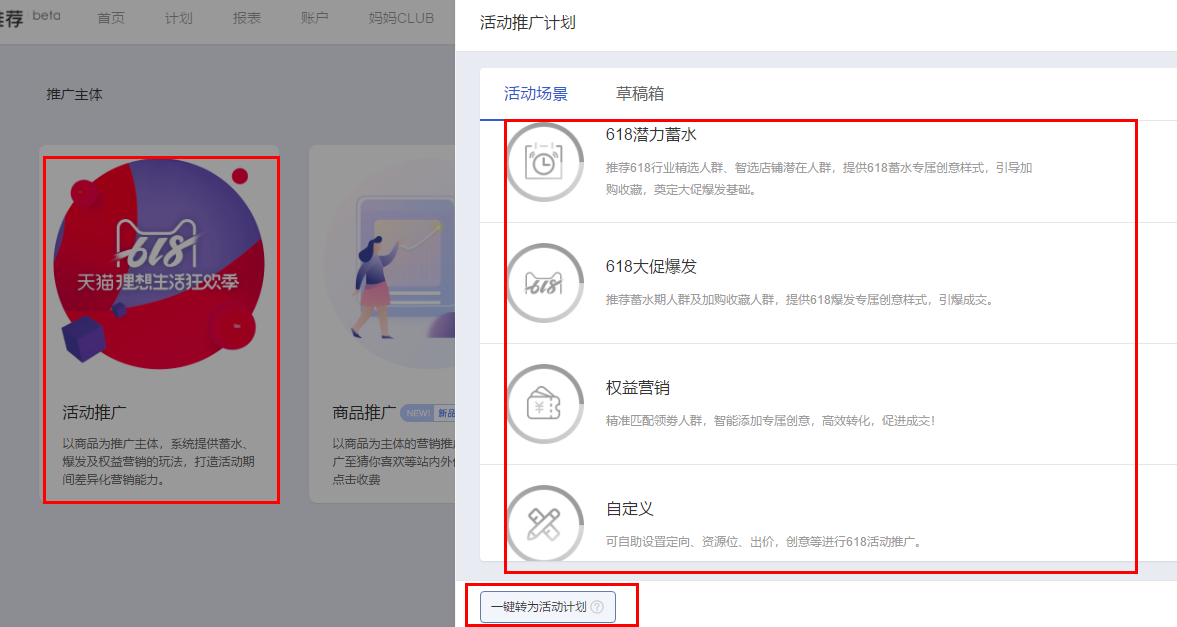The image size is (1177, 627).
Task: Click the 商品推广 card title
Action: coord(364,412)
